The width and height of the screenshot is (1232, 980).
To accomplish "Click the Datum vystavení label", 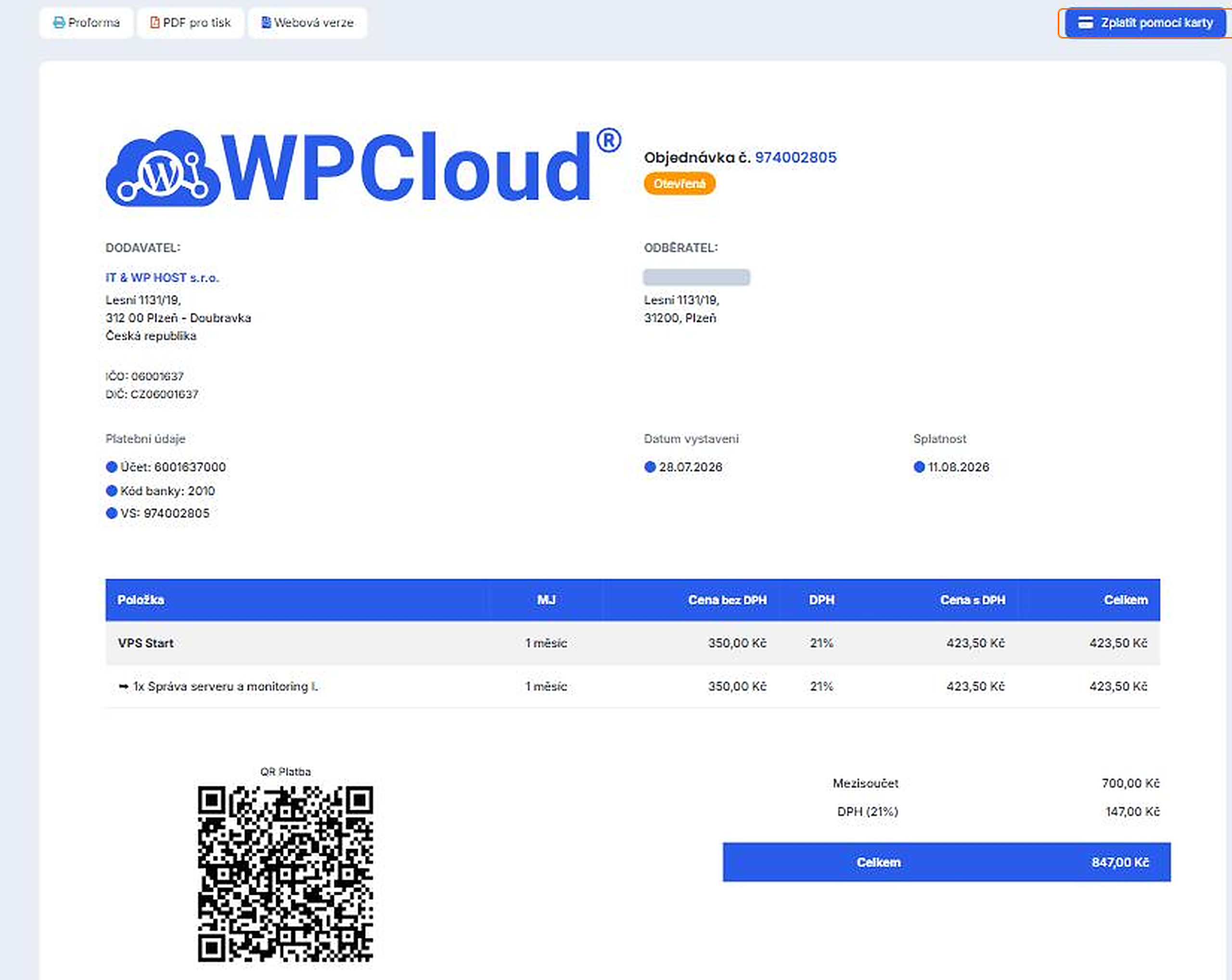I will 692,439.
